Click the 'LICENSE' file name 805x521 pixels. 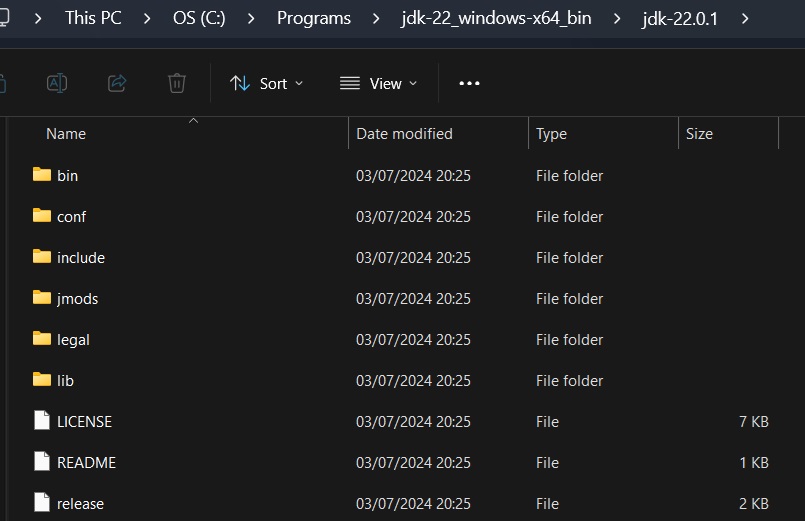pyautogui.click(x=84, y=422)
